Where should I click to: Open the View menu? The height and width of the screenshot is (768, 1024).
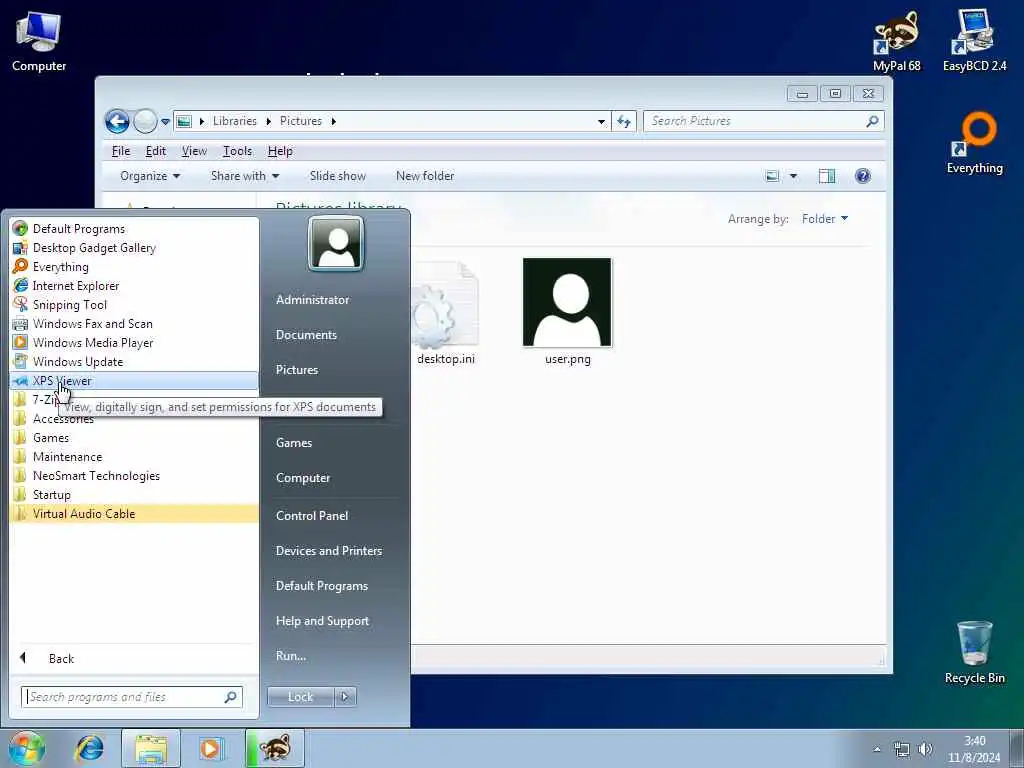(194, 151)
